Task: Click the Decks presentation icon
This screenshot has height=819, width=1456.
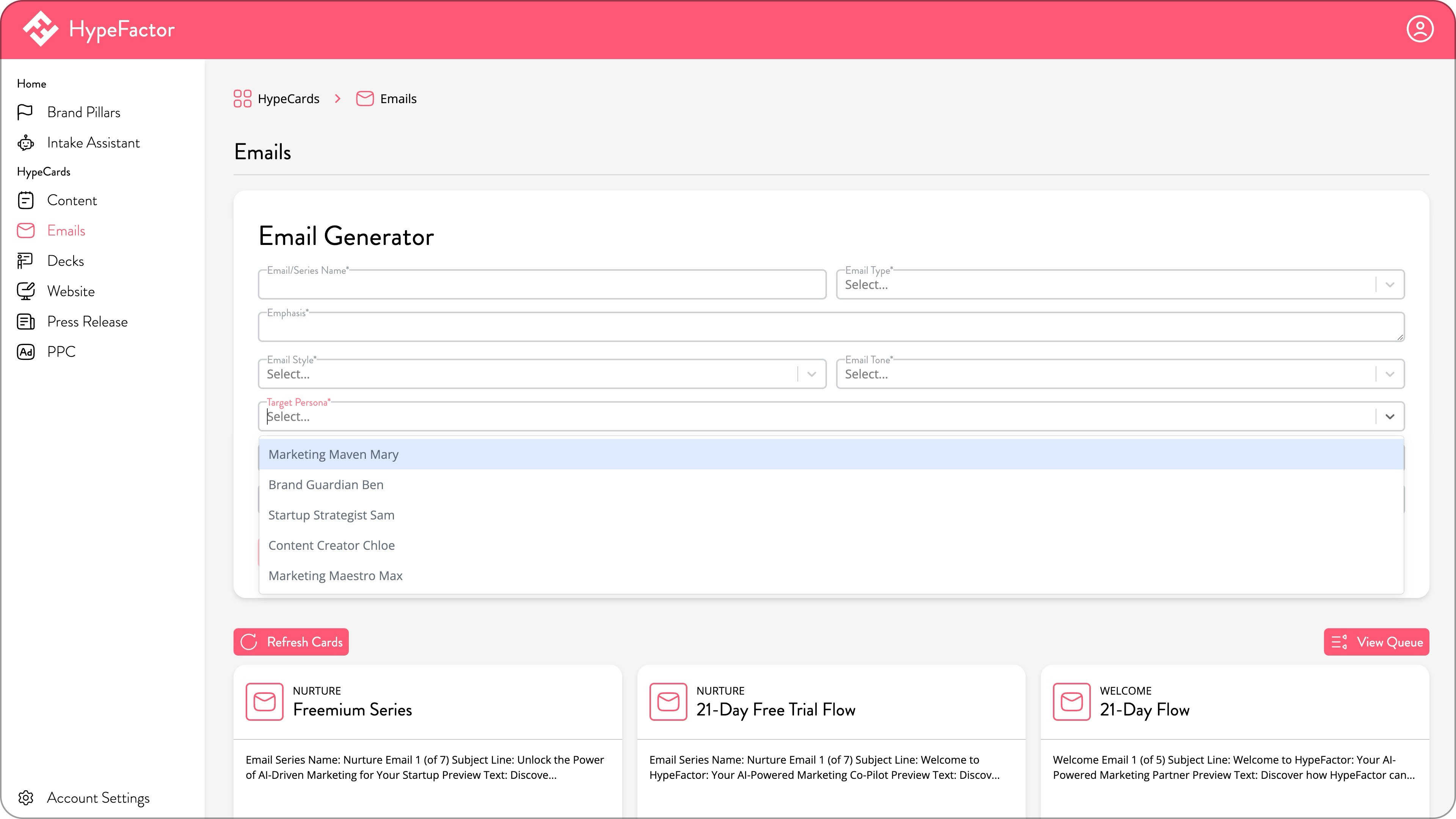Action: (25, 261)
